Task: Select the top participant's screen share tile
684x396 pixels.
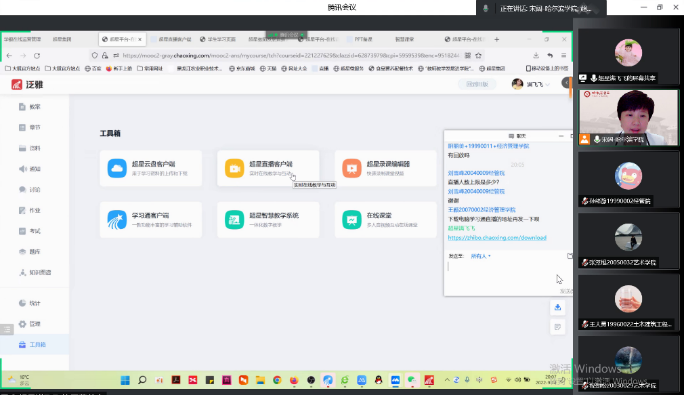Action: (629, 57)
